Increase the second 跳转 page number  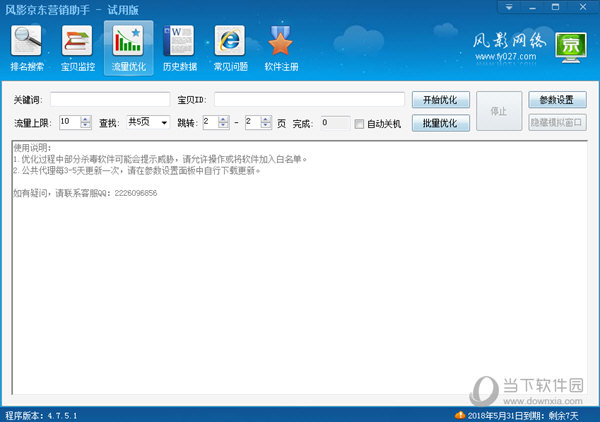pyautogui.click(x=266, y=119)
